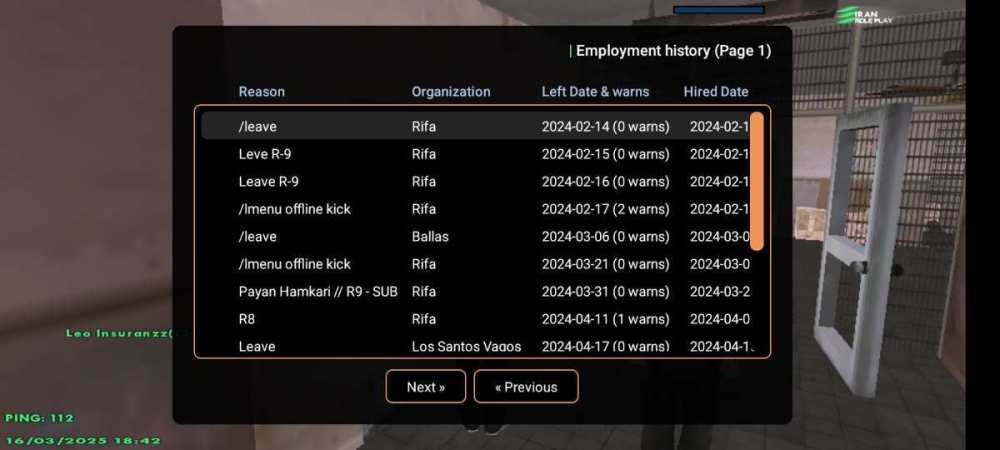Click the 16/03/2025 18:42 timestamp
This screenshot has width=1000, height=450.
[83, 440]
